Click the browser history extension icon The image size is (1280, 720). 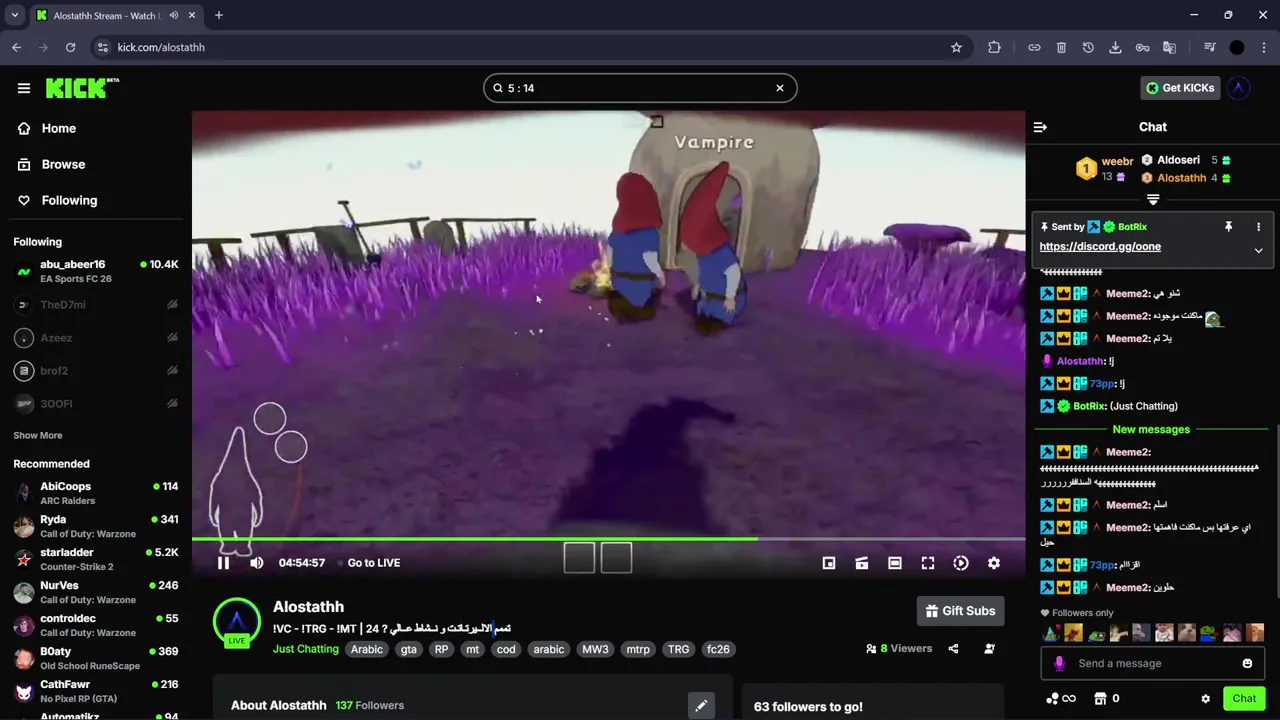tap(1088, 47)
